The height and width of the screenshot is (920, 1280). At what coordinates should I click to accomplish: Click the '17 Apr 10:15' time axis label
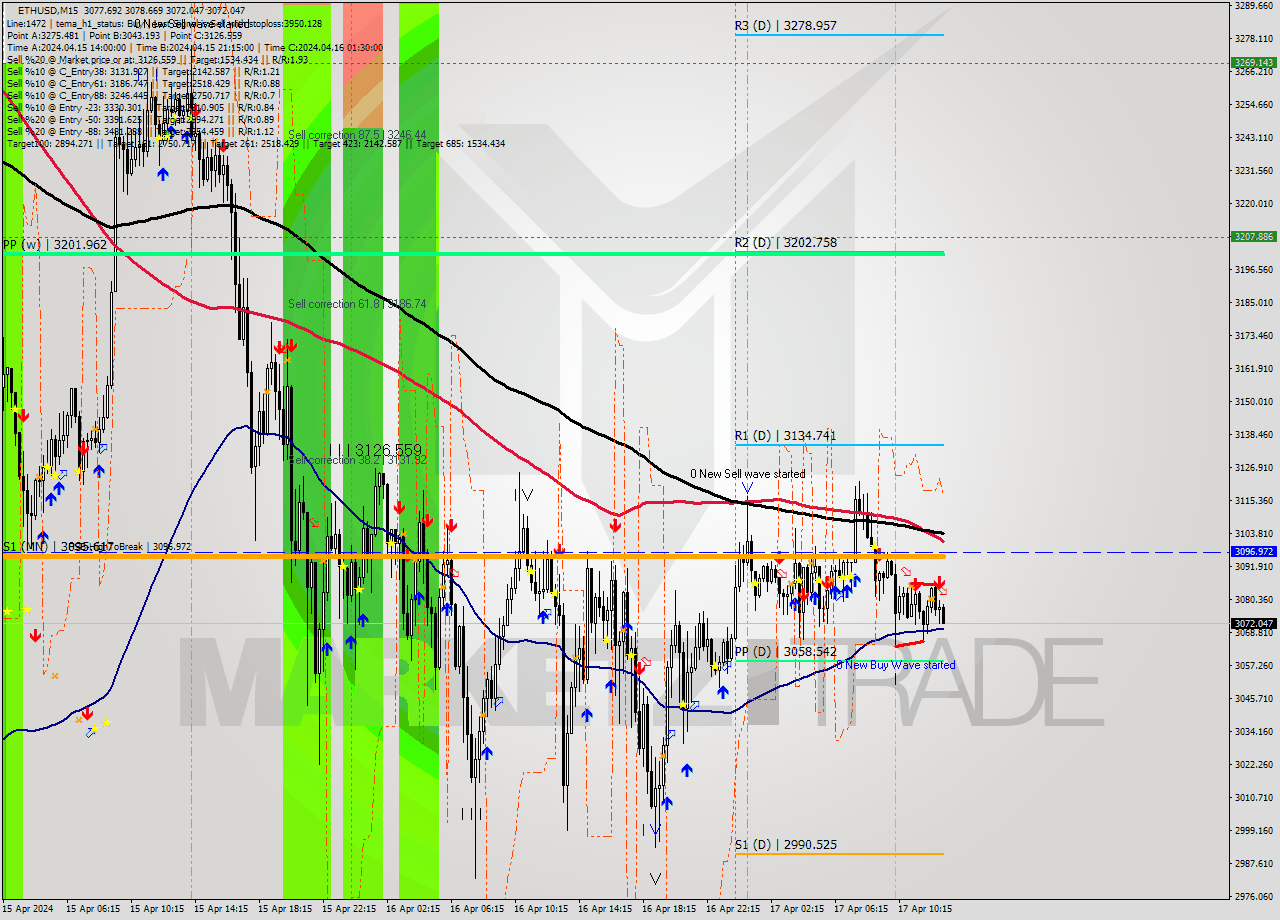[x=925, y=909]
